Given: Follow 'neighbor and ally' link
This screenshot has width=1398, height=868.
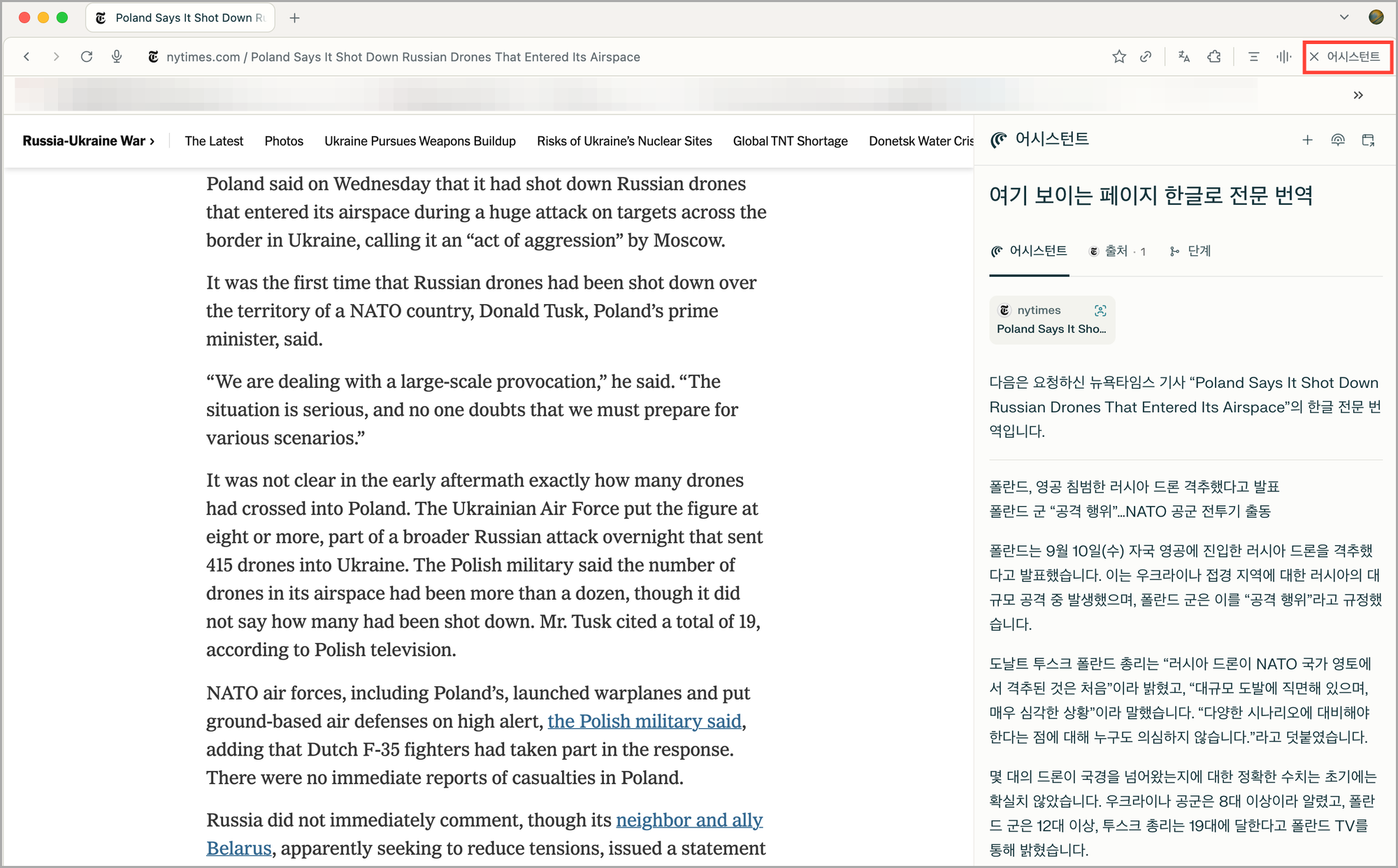Looking at the screenshot, I should tap(689, 820).
